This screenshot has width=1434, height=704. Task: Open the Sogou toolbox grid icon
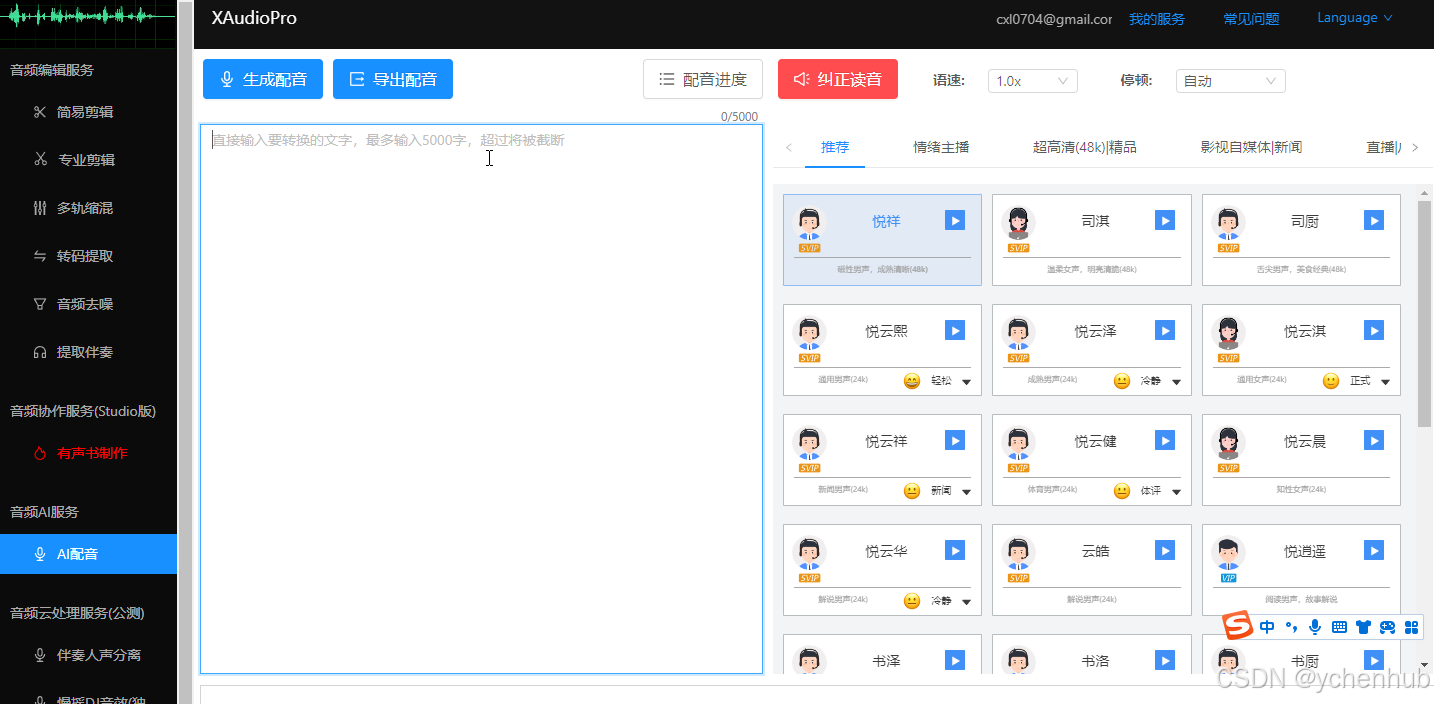coord(1411,627)
